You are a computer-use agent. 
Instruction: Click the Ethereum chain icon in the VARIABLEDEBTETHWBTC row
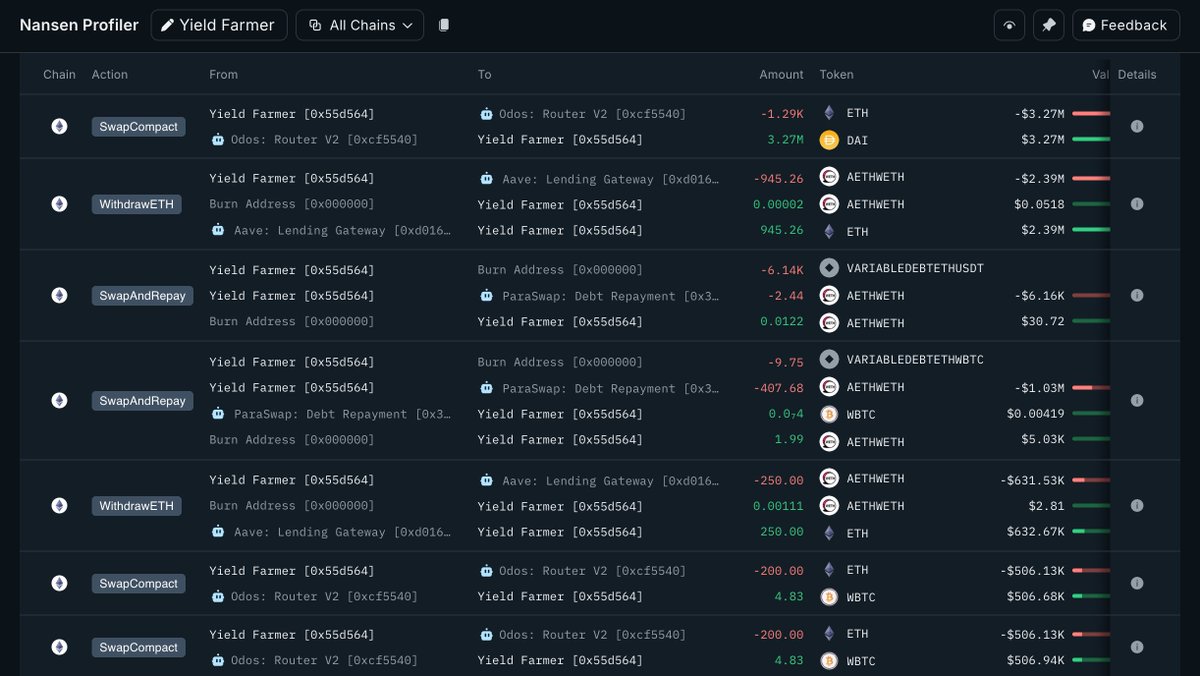tap(60, 400)
